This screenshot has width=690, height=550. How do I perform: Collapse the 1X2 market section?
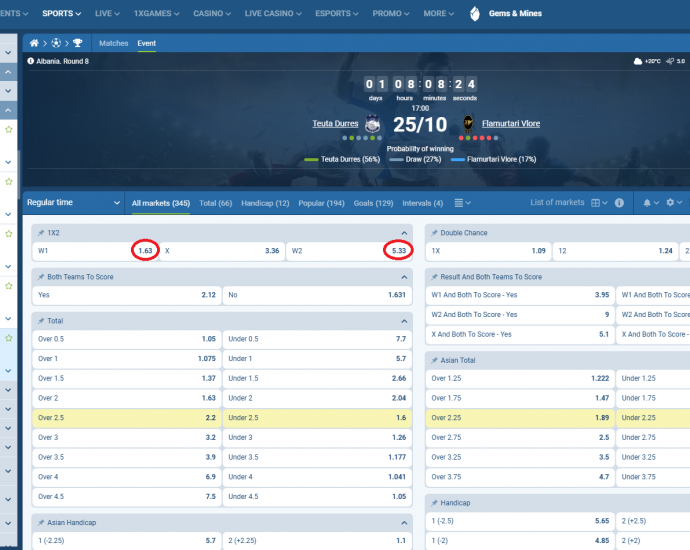click(404, 233)
